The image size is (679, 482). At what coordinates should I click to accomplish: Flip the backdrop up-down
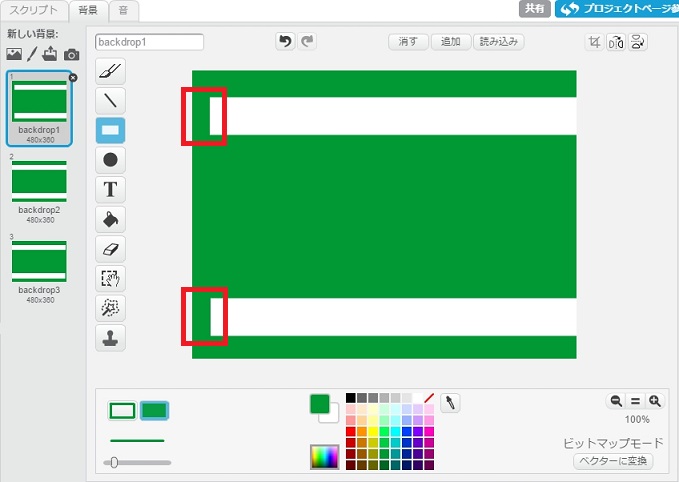point(637,42)
